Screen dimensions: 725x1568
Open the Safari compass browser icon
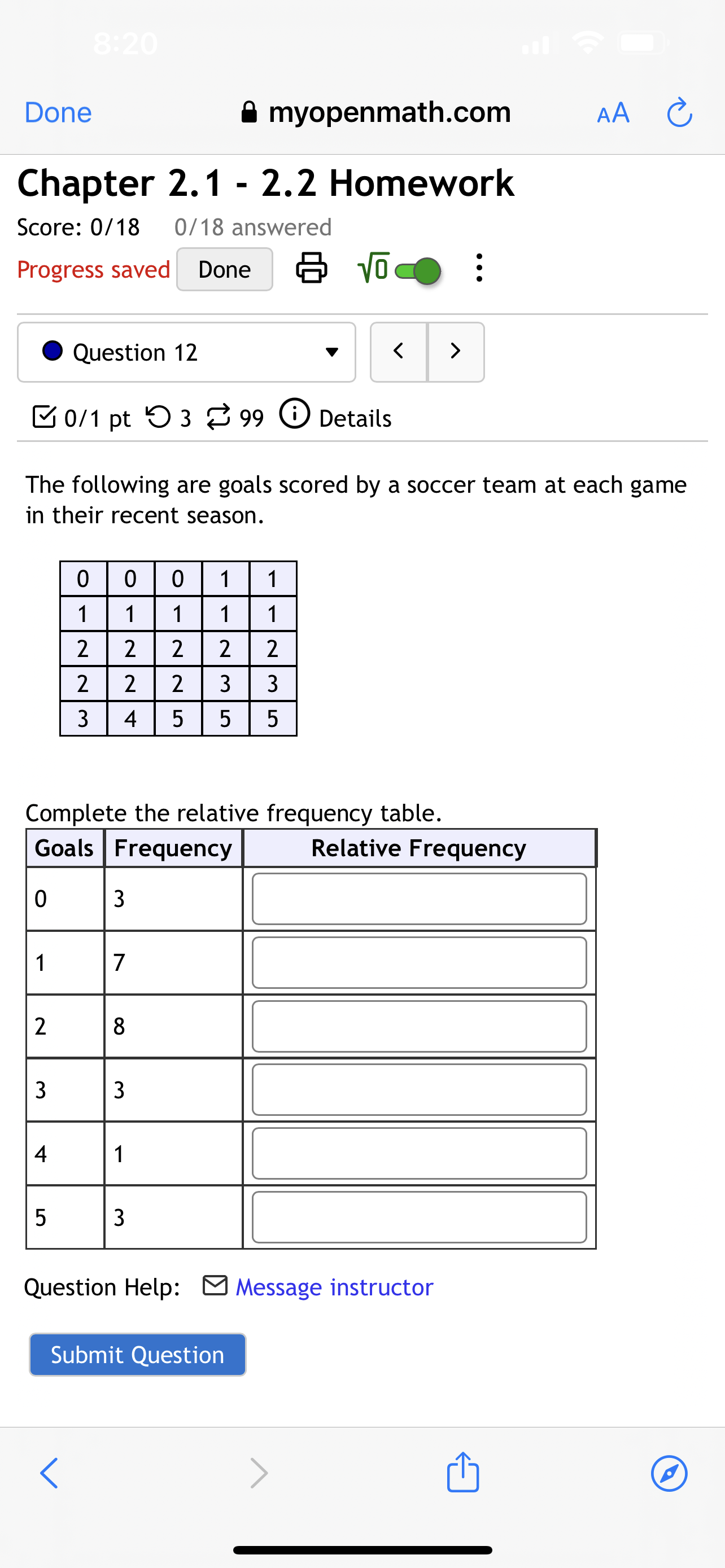point(670,1474)
